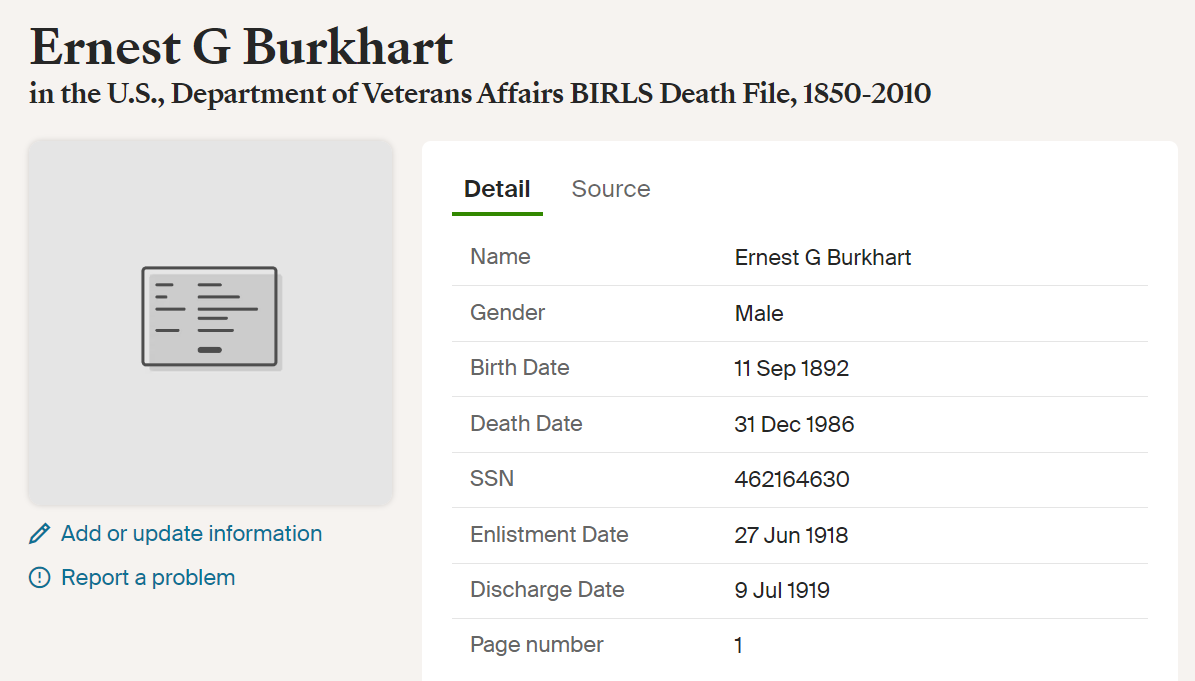Screen dimensions: 1195x681
Task: Click the Ernest G Burkhart page heading
Action: click(x=241, y=47)
